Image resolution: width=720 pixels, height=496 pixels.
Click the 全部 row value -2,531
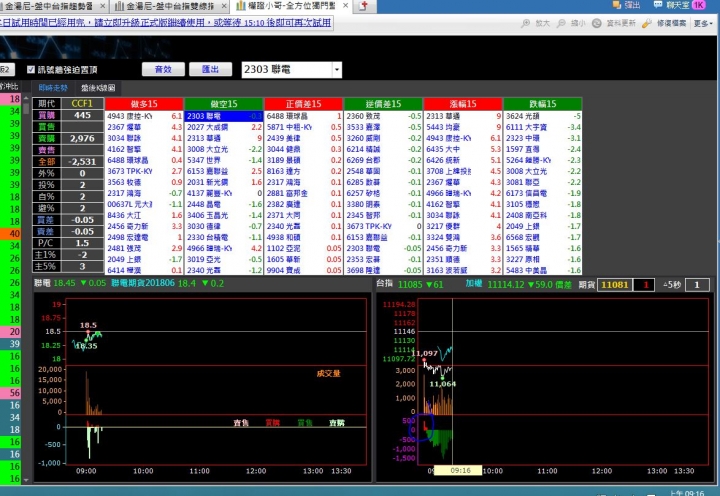click(x=82, y=162)
